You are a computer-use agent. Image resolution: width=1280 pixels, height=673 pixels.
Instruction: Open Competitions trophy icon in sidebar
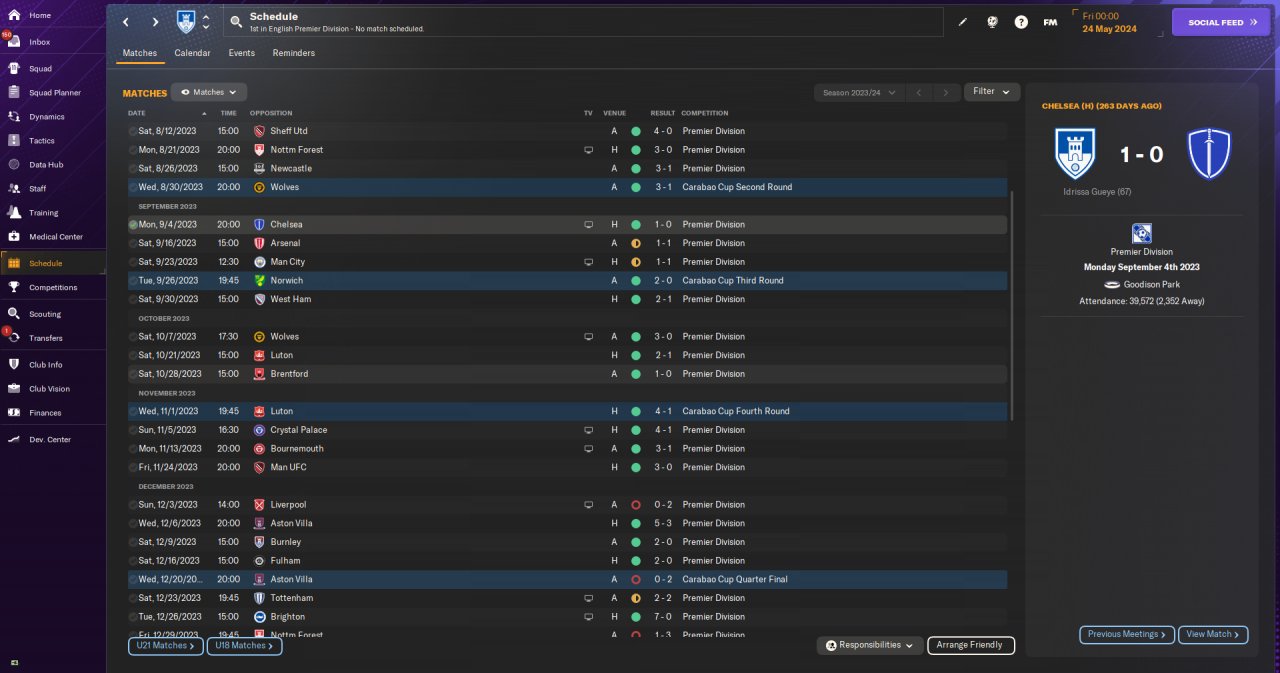pos(14,287)
